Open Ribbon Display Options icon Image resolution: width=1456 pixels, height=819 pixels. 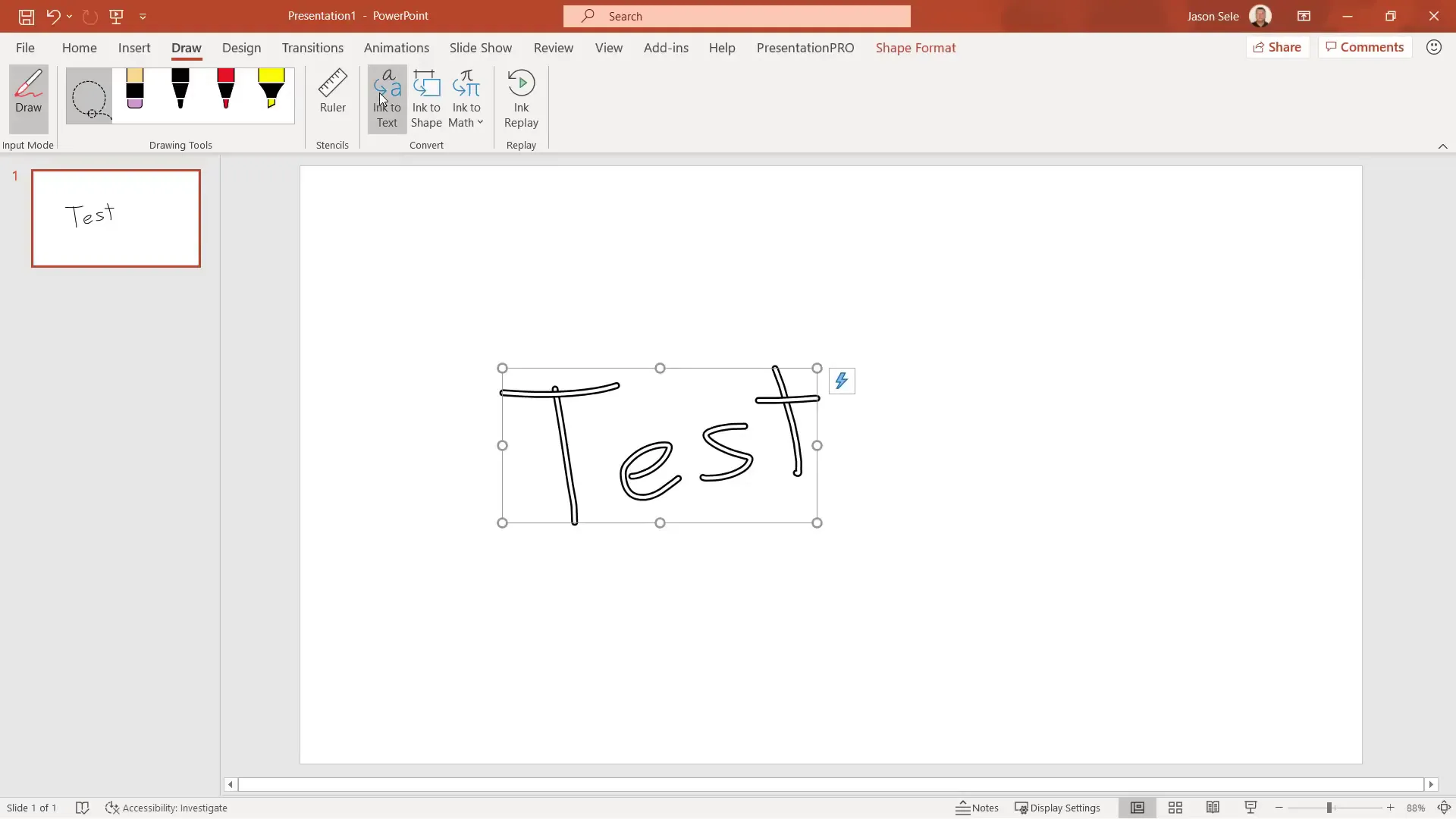pyautogui.click(x=1304, y=16)
